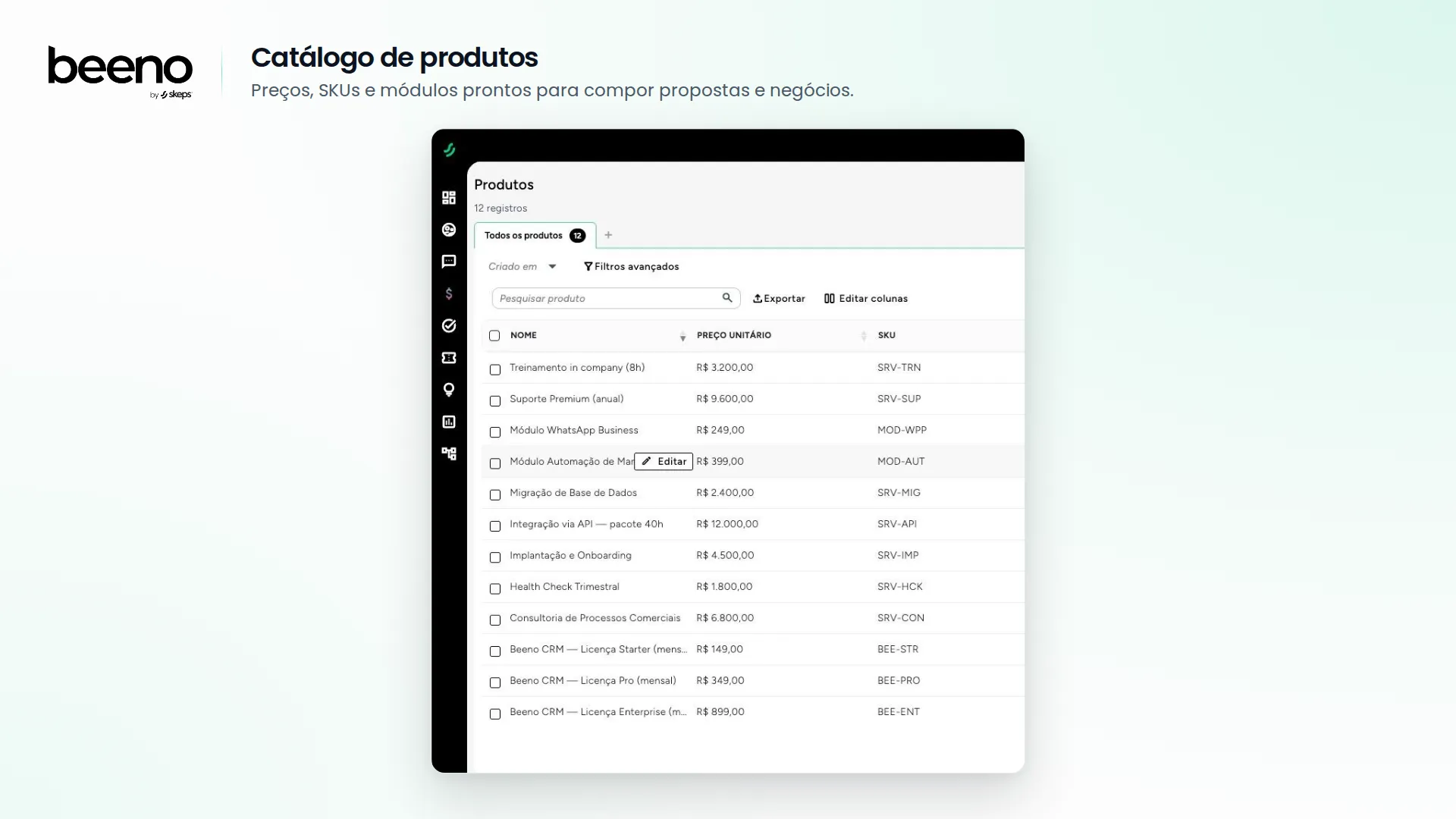This screenshot has width=1456, height=819.
Task: Check the Health Check Trimestral row
Action: click(495, 588)
